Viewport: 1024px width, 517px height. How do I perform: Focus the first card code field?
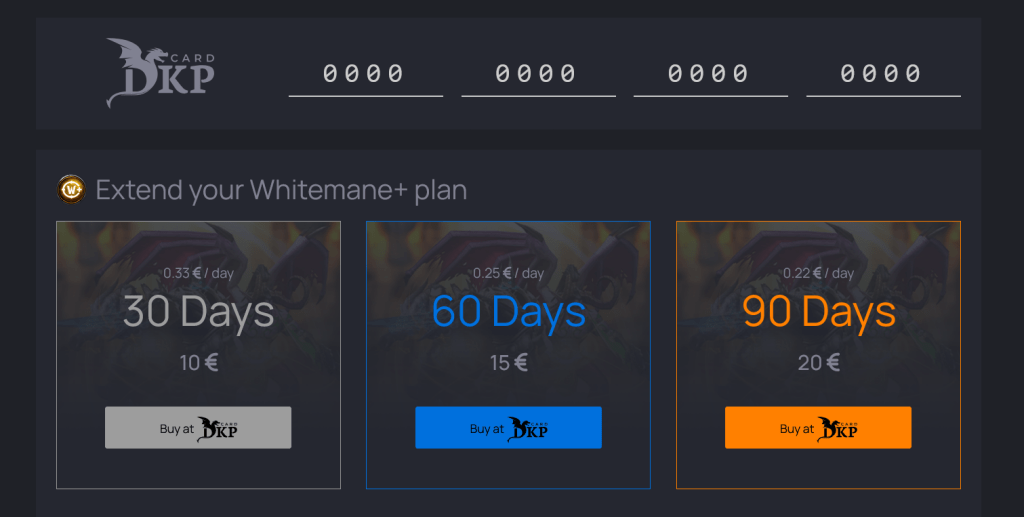365,74
